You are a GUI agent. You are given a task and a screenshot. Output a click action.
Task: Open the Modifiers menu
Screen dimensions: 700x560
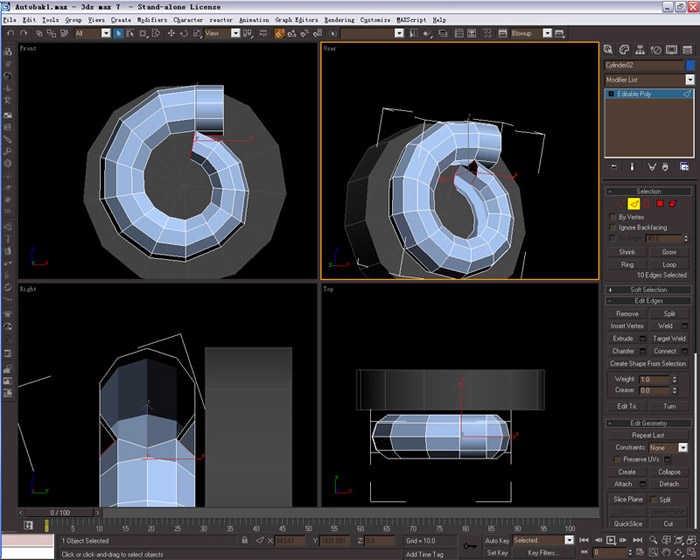coord(152,20)
